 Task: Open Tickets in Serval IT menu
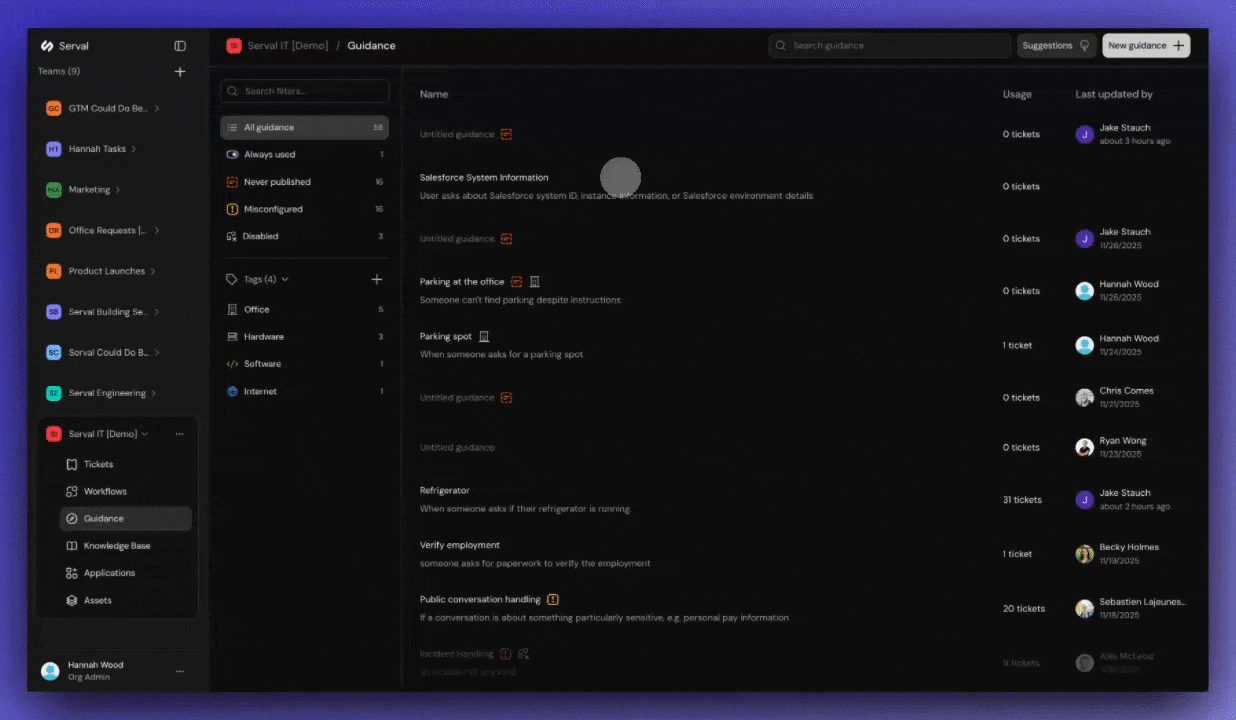125,464
